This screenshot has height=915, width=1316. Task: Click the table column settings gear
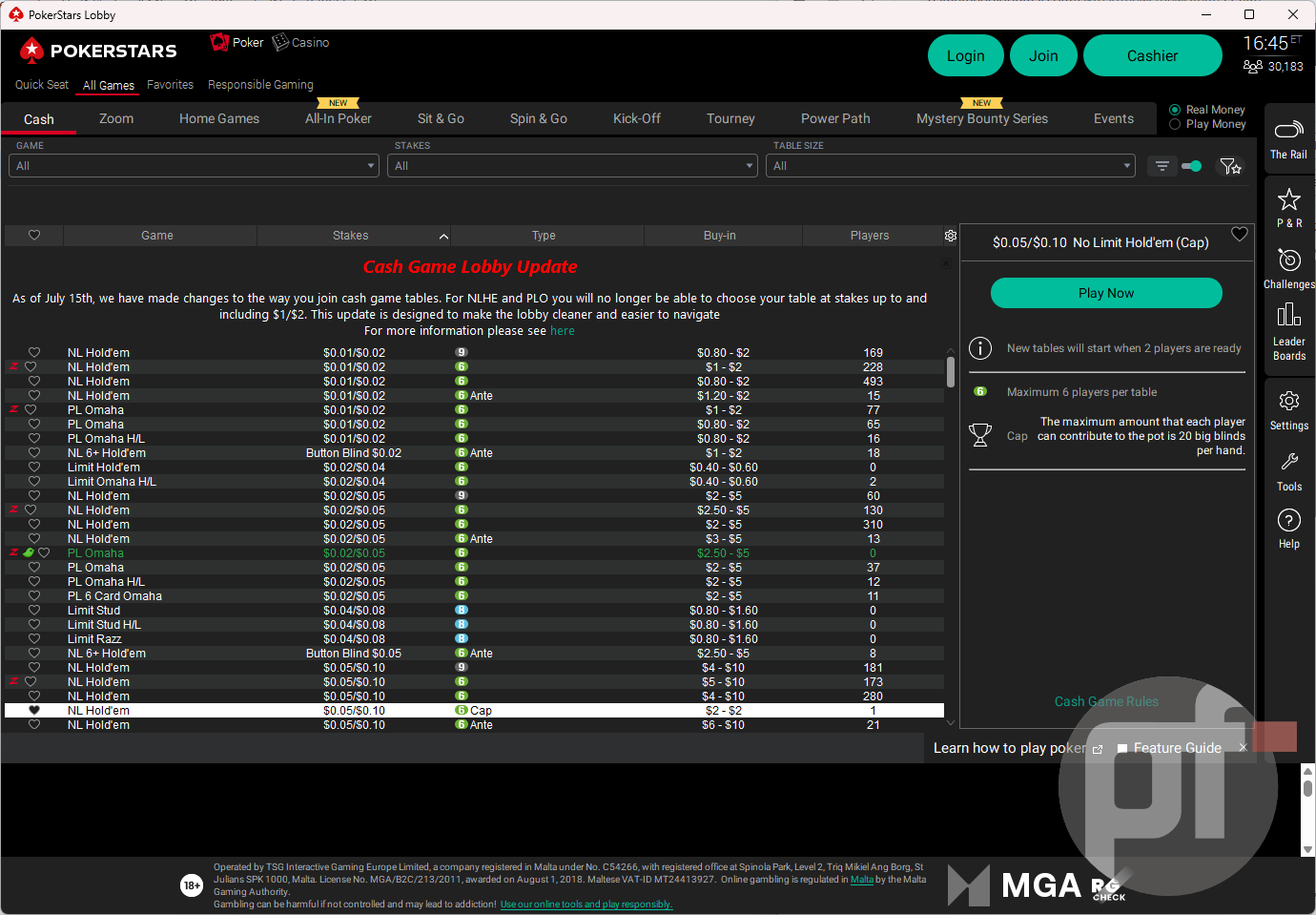tap(950, 236)
